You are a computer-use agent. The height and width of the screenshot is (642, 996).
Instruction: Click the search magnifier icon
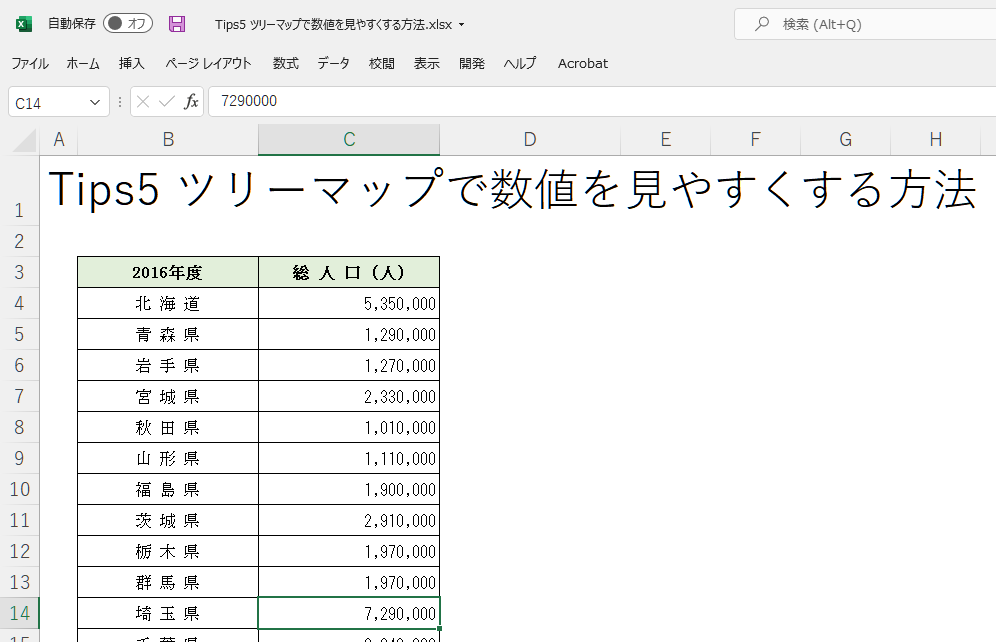pyautogui.click(x=762, y=24)
